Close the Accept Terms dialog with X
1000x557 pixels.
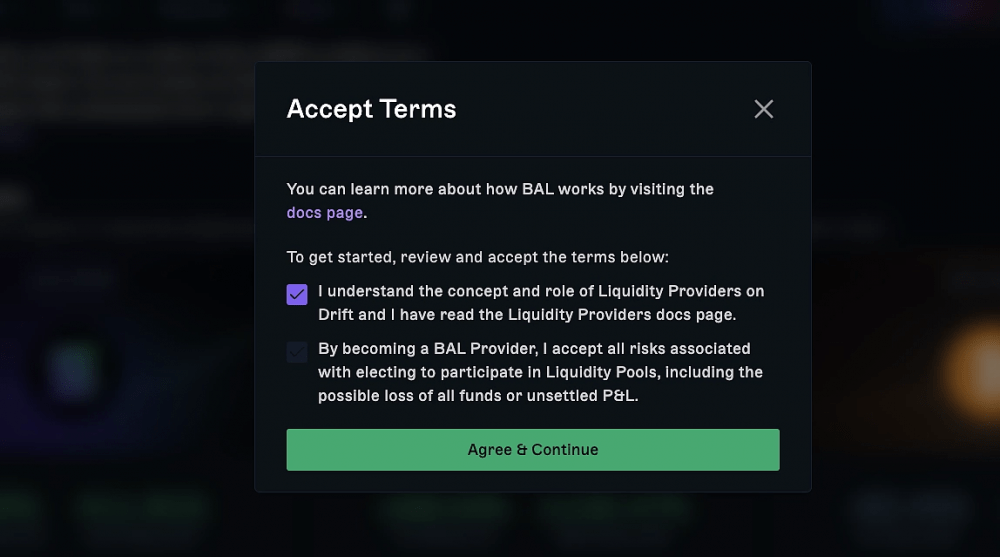tap(763, 109)
